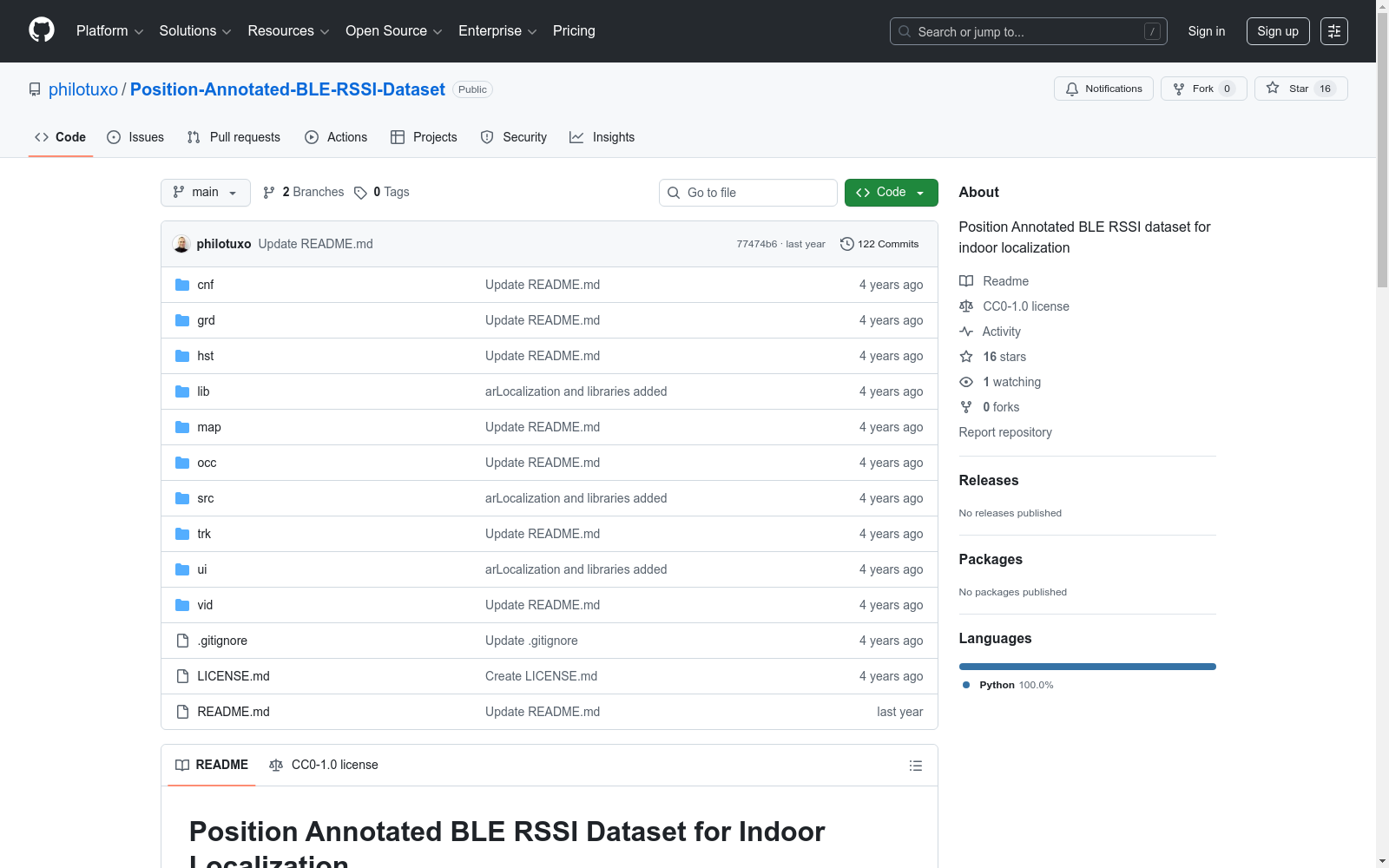
Task: Open 'arLocalization and libraries added' for lib
Action: [x=576, y=391]
